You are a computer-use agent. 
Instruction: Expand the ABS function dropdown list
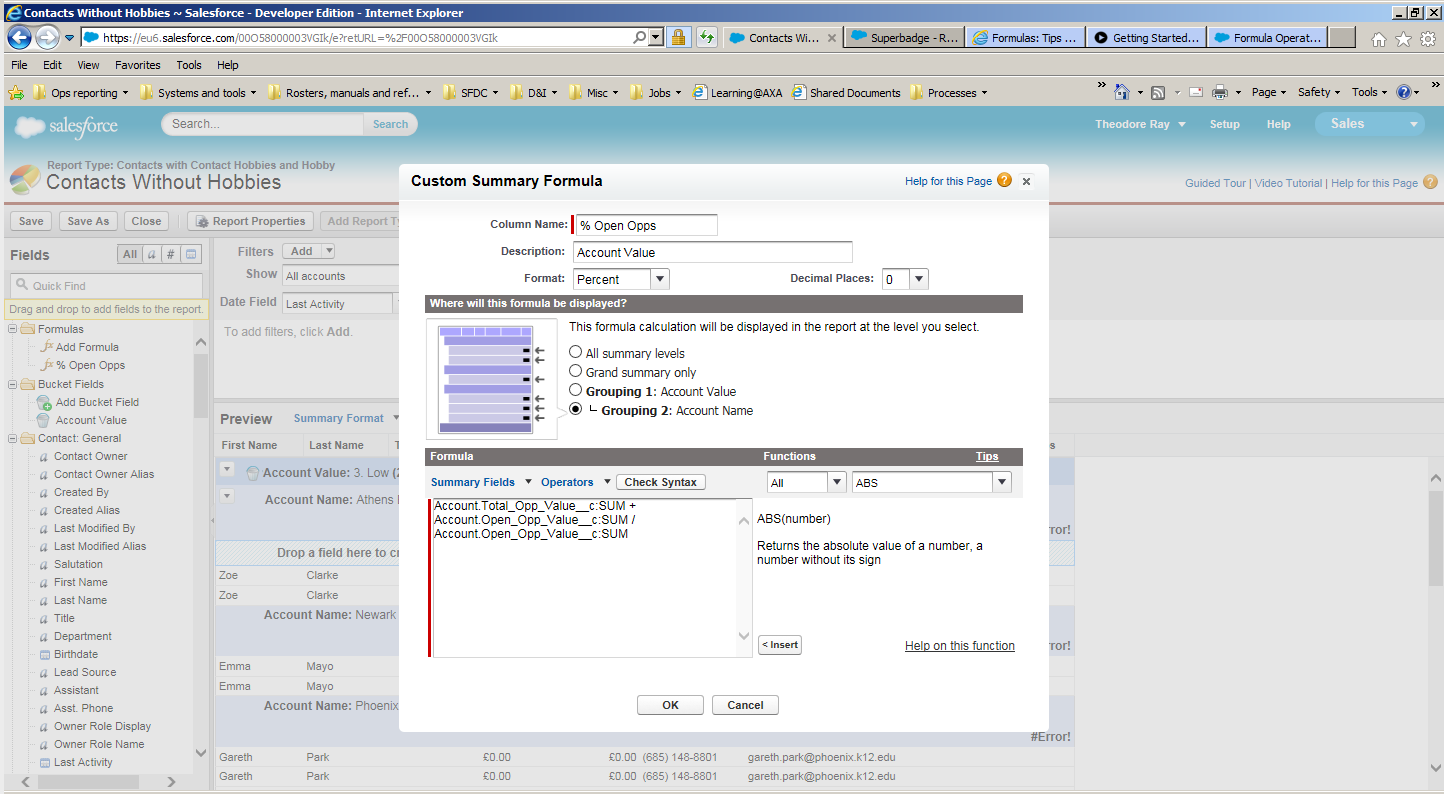tap(1001, 482)
